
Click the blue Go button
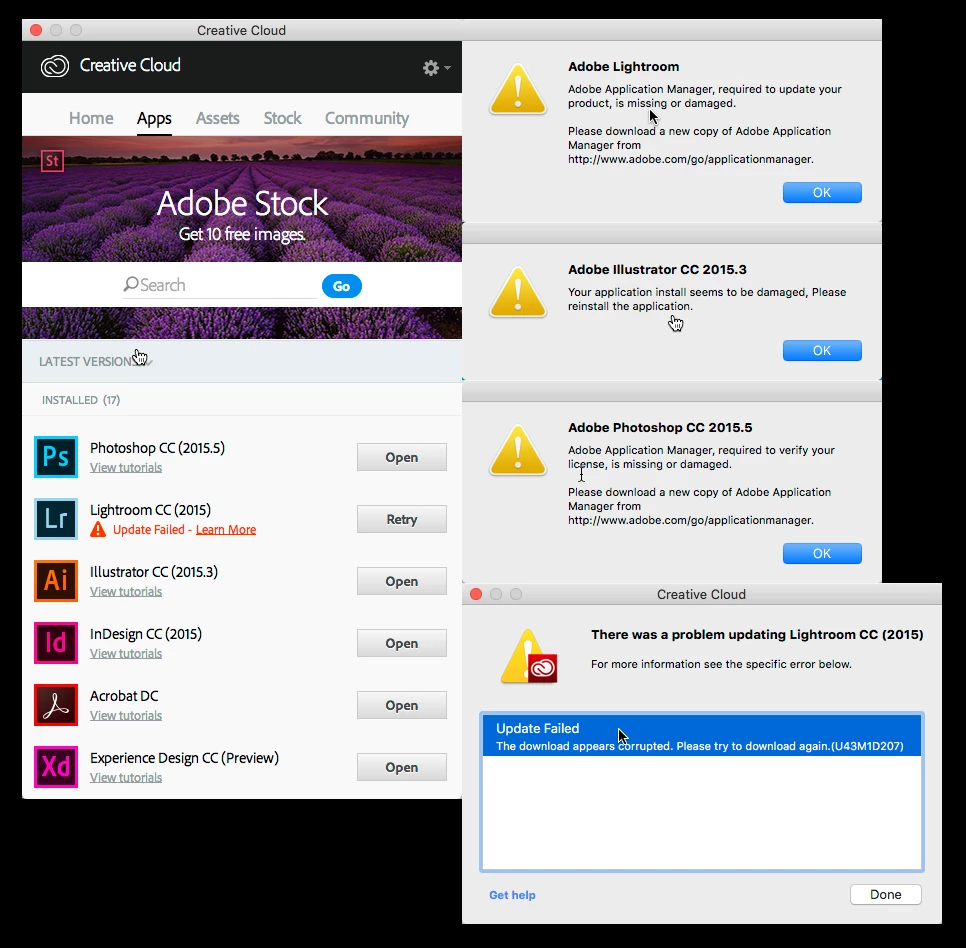click(341, 286)
